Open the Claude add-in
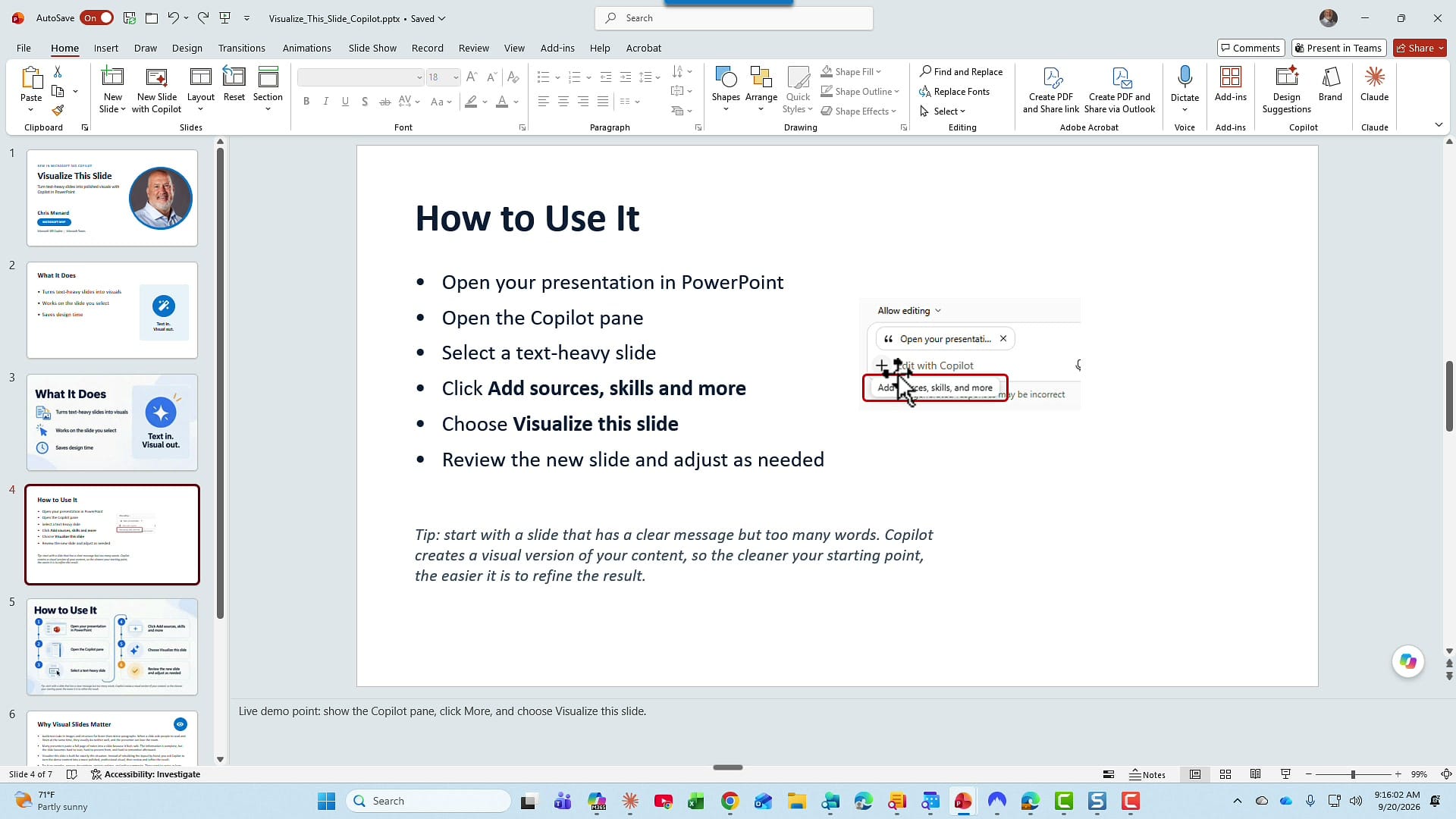This screenshot has width=1456, height=819. [x=1374, y=84]
